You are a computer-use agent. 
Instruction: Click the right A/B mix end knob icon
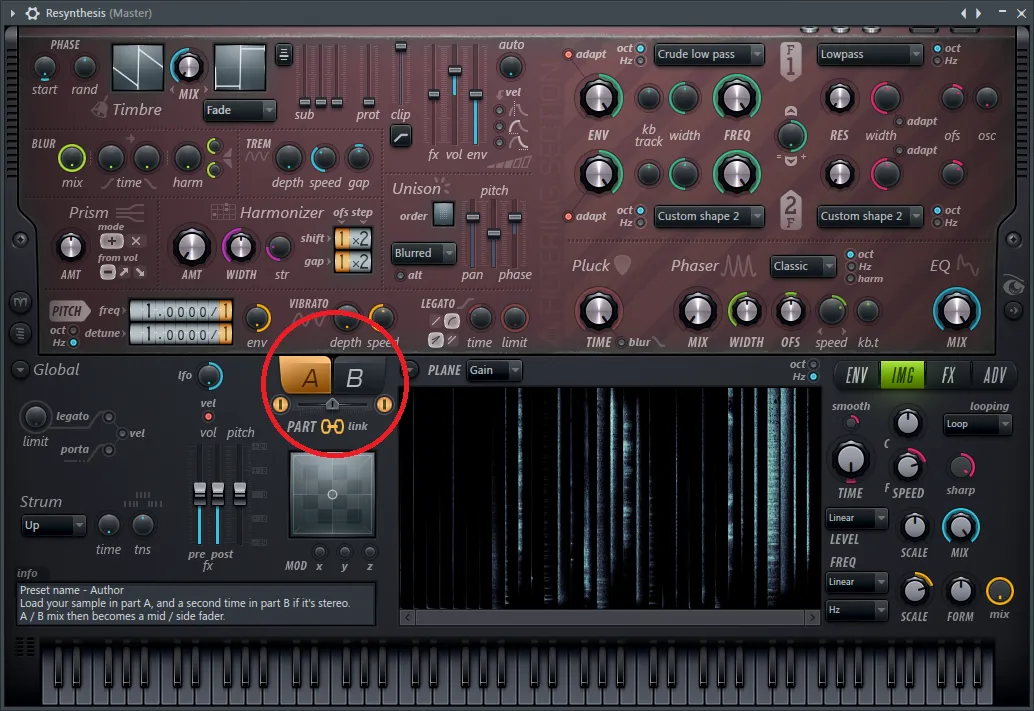384,404
